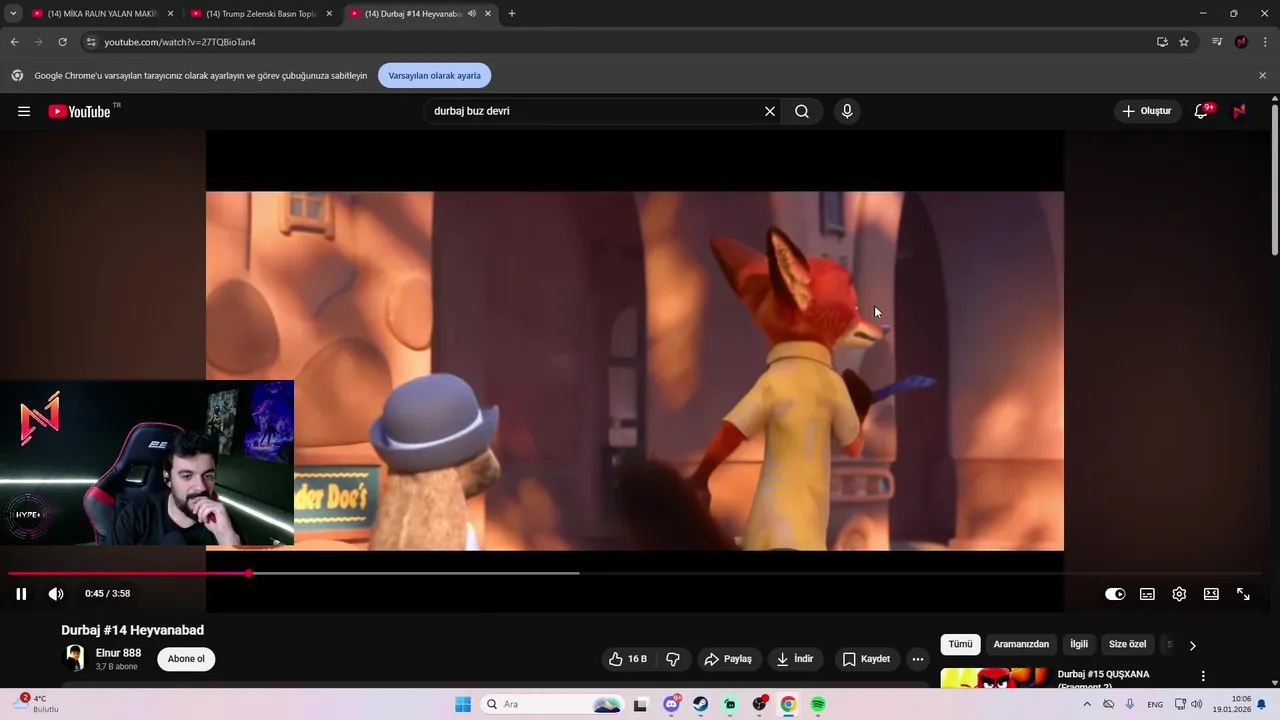The width and height of the screenshot is (1280, 720).
Task: Switch to Trump Zelenski Basın Toplantısı tab
Action: 262,14
